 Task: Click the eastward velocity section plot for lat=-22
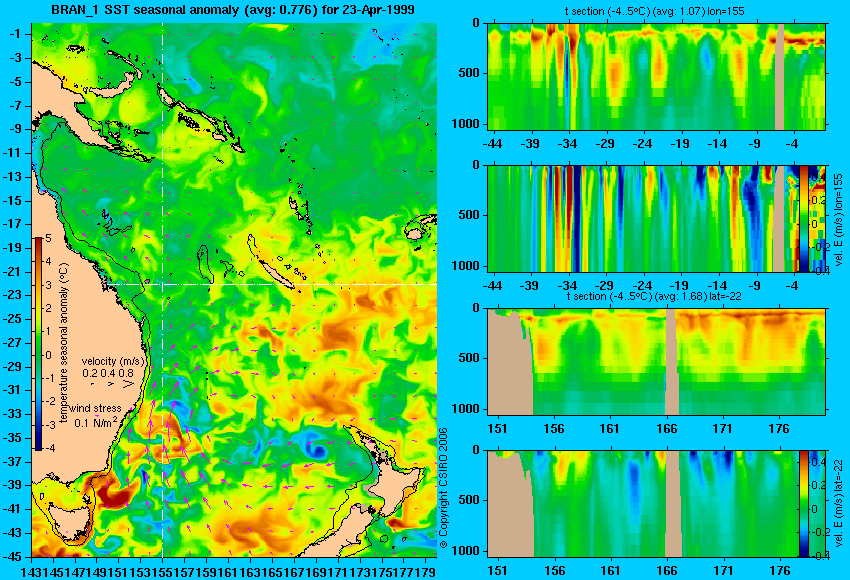(656, 504)
